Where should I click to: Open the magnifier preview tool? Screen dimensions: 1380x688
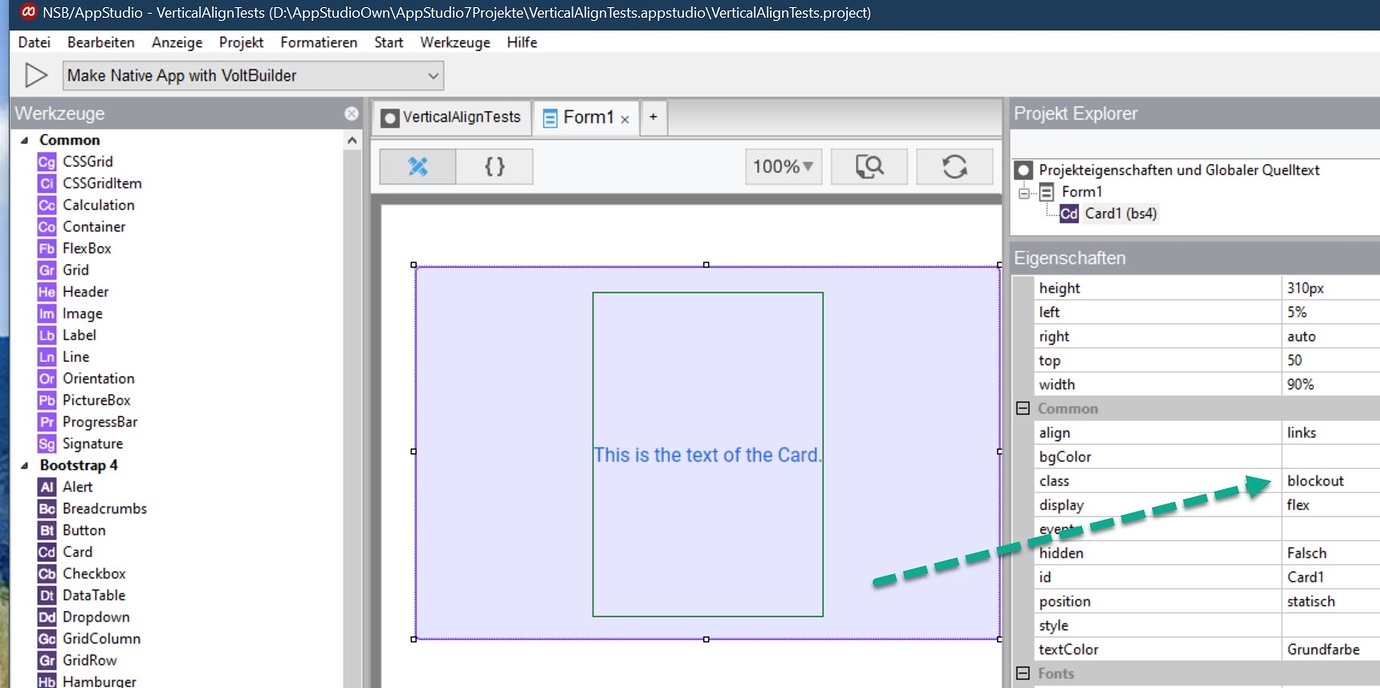click(x=869, y=166)
